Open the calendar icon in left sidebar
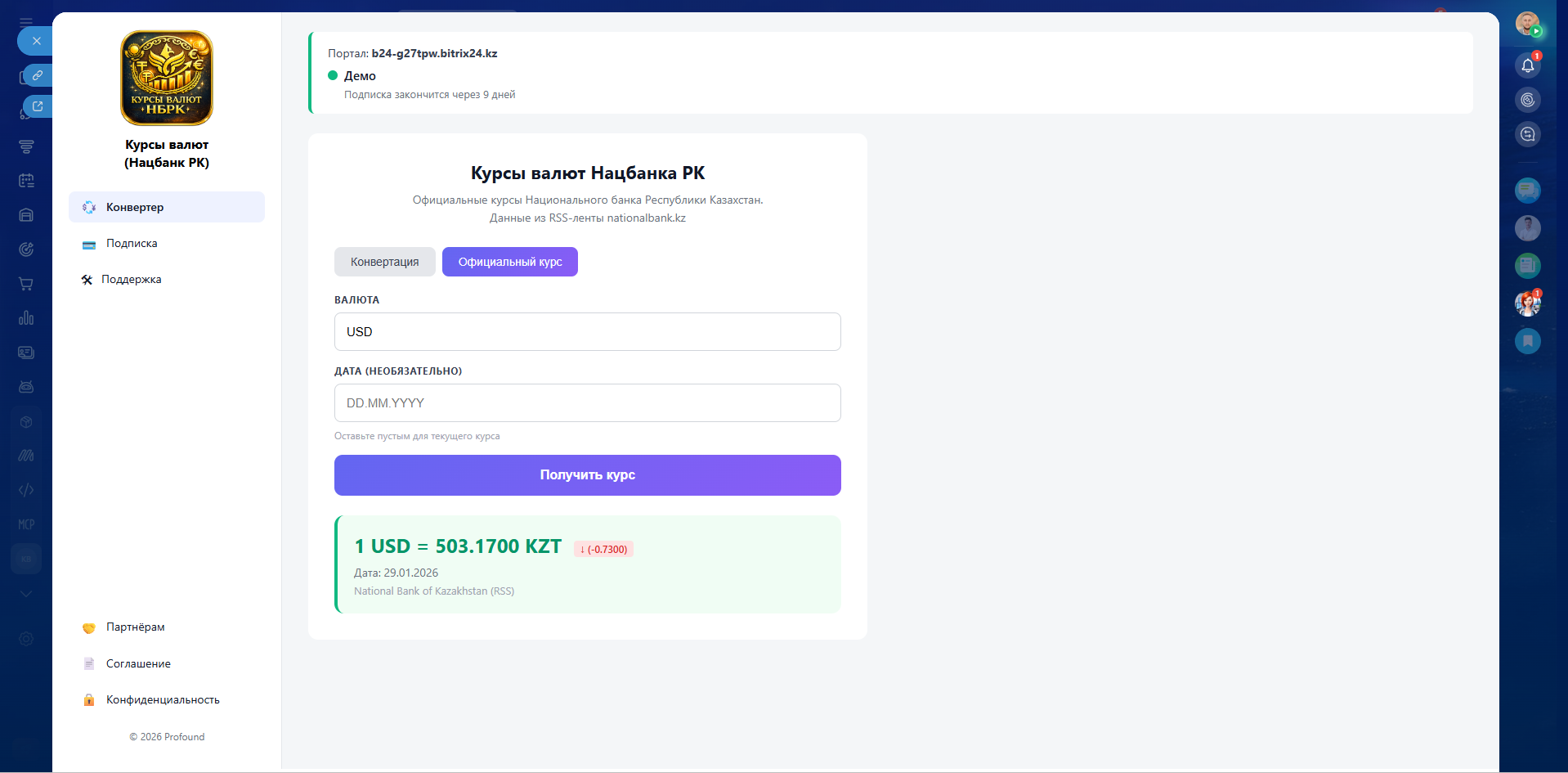Image resolution: width=1568 pixels, height=773 pixels. 26,181
